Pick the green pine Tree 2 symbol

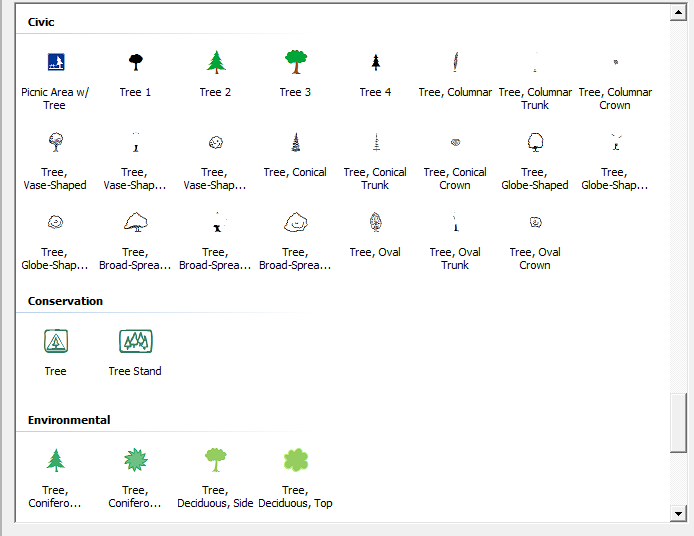216,62
